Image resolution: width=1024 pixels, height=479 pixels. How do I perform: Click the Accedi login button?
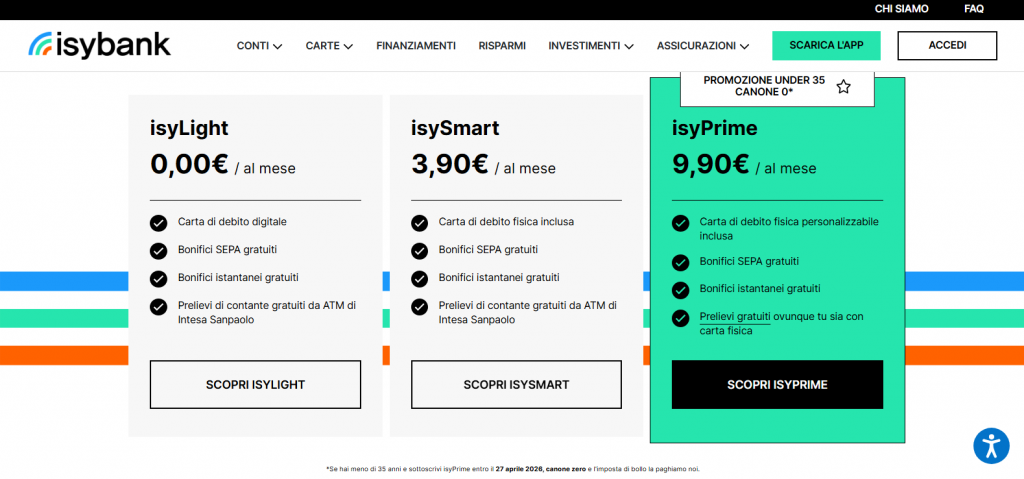pos(947,46)
